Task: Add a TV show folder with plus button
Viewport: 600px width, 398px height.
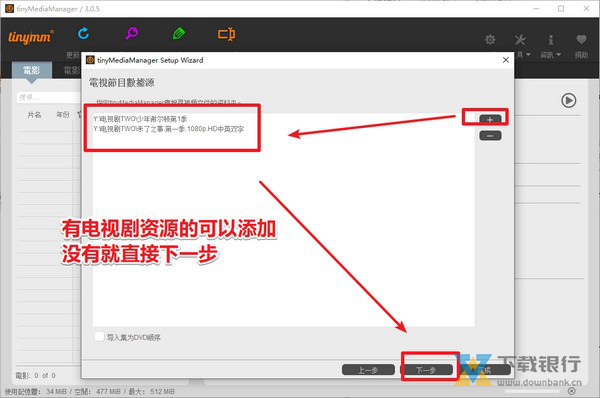Action: tap(490, 119)
